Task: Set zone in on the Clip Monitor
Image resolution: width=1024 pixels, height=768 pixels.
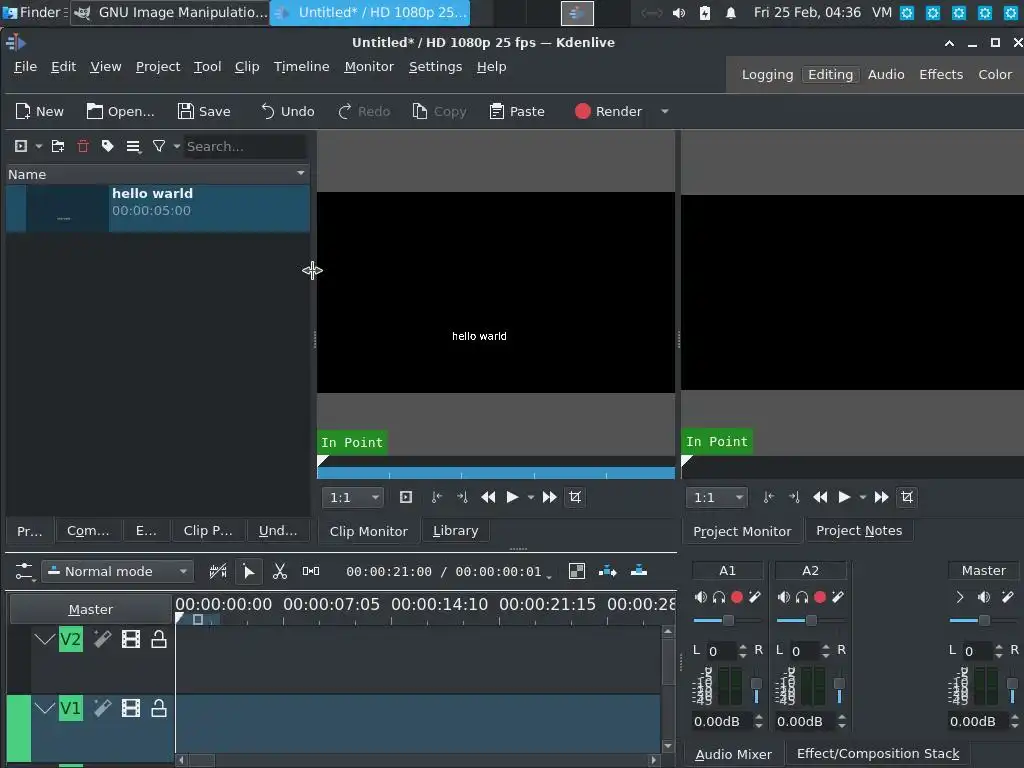Action: point(437,498)
